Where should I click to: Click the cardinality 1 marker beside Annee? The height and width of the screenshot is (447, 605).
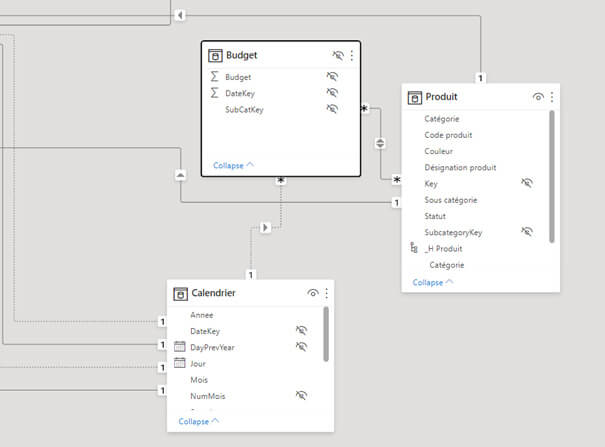[x=162, y=322]
